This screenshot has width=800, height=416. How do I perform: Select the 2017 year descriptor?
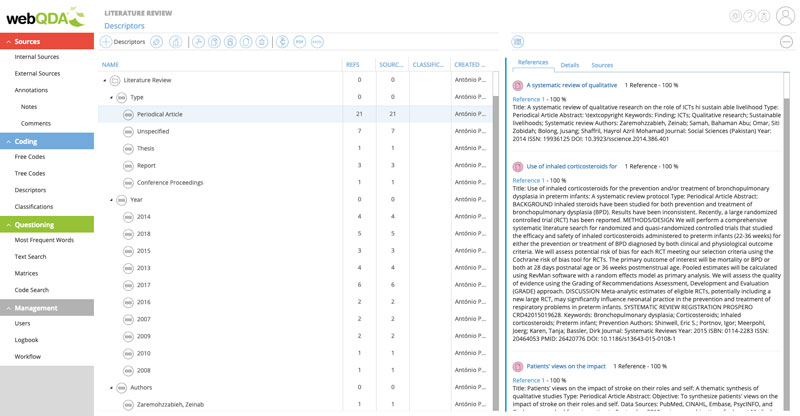[295, 285]
